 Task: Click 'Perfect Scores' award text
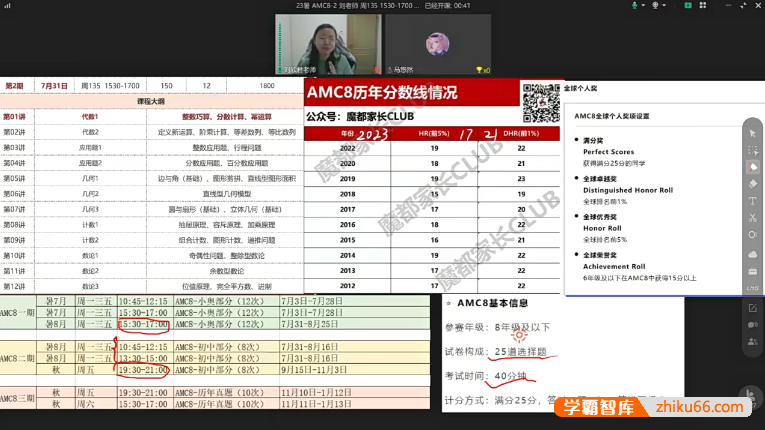(x=608, y=152)
